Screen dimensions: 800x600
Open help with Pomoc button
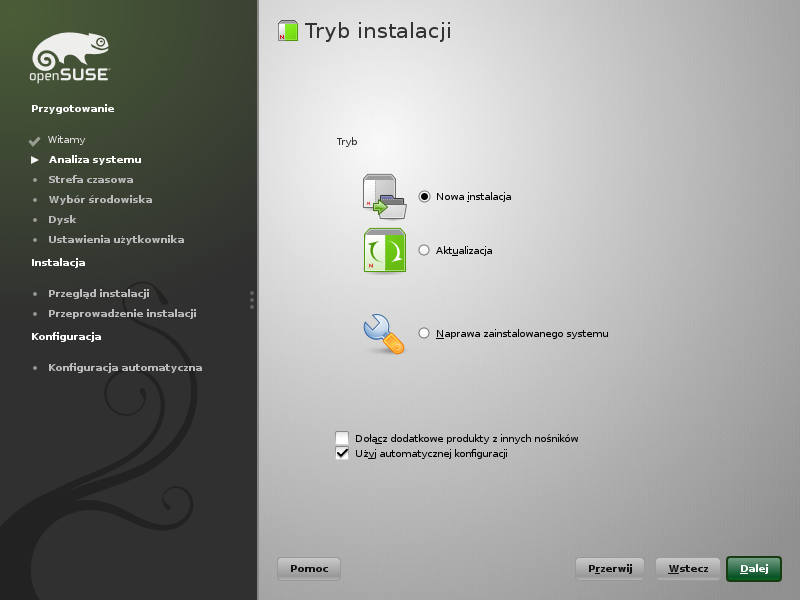point(309,569)
